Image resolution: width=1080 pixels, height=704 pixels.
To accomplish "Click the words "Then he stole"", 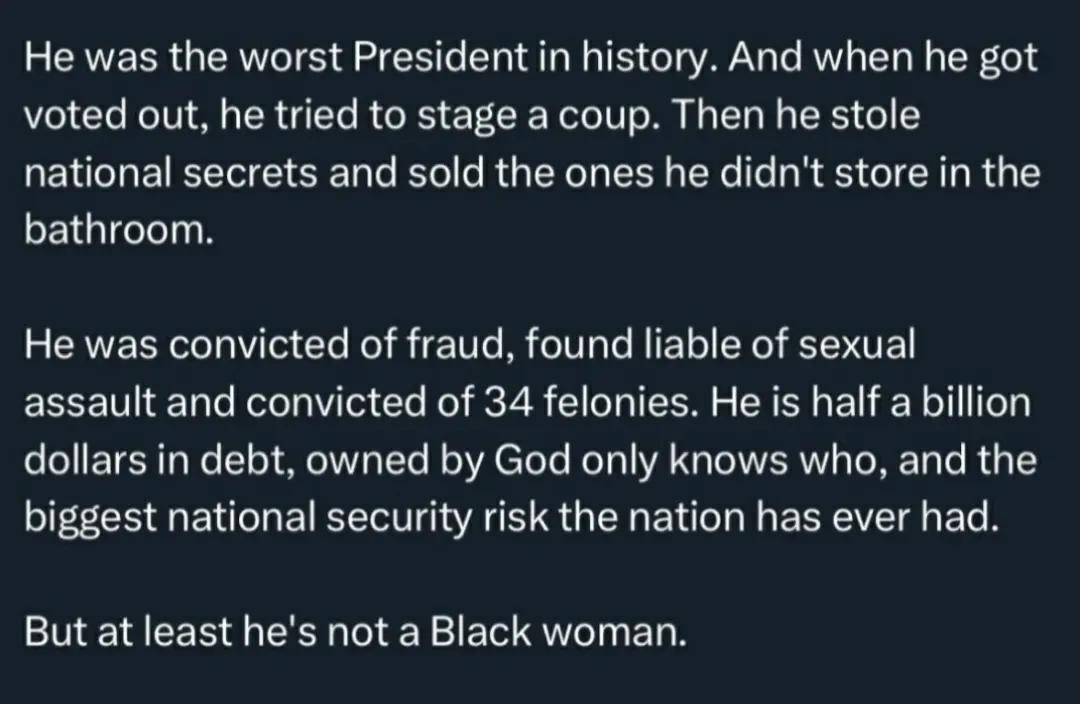I will pos(796,116).
